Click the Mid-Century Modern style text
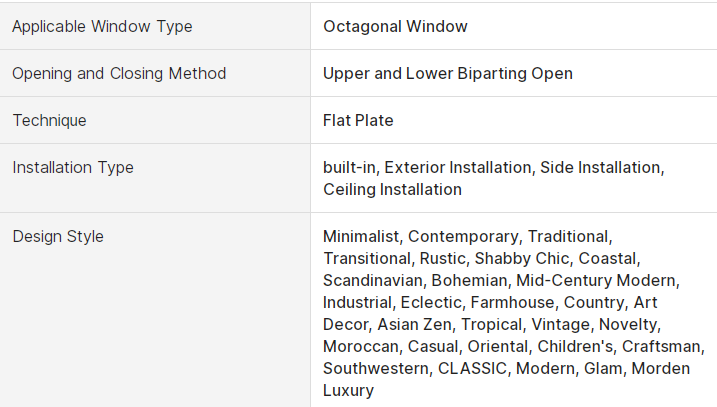717x407 pixels. pos(595,280)
